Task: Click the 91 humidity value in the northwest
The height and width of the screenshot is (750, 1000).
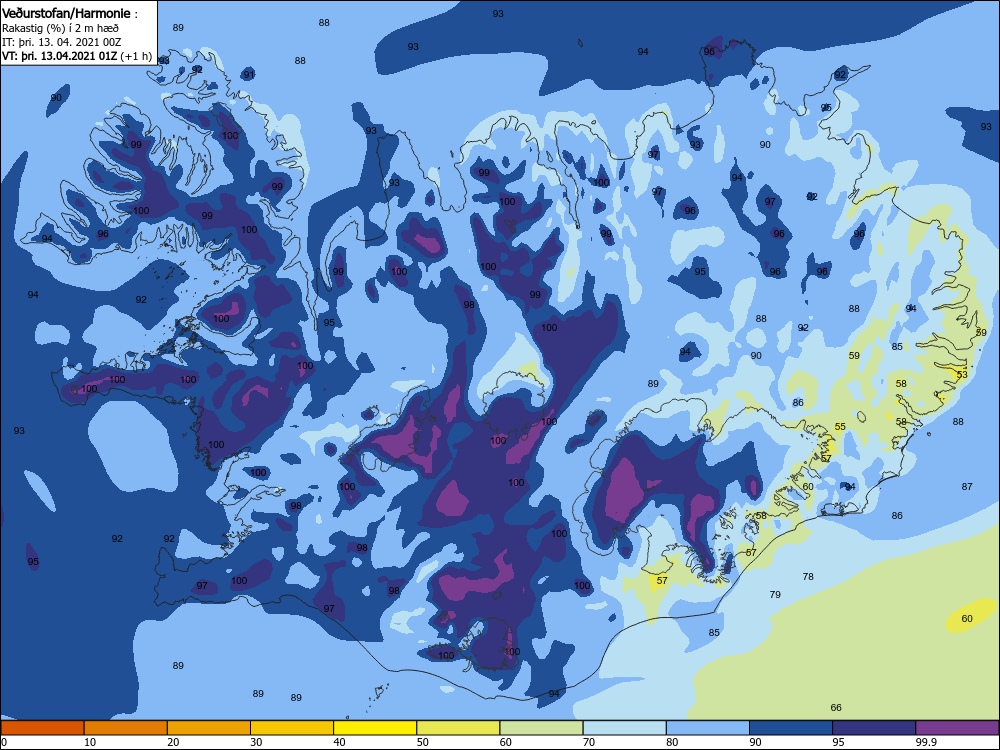Action: click(x=249, y=75)
